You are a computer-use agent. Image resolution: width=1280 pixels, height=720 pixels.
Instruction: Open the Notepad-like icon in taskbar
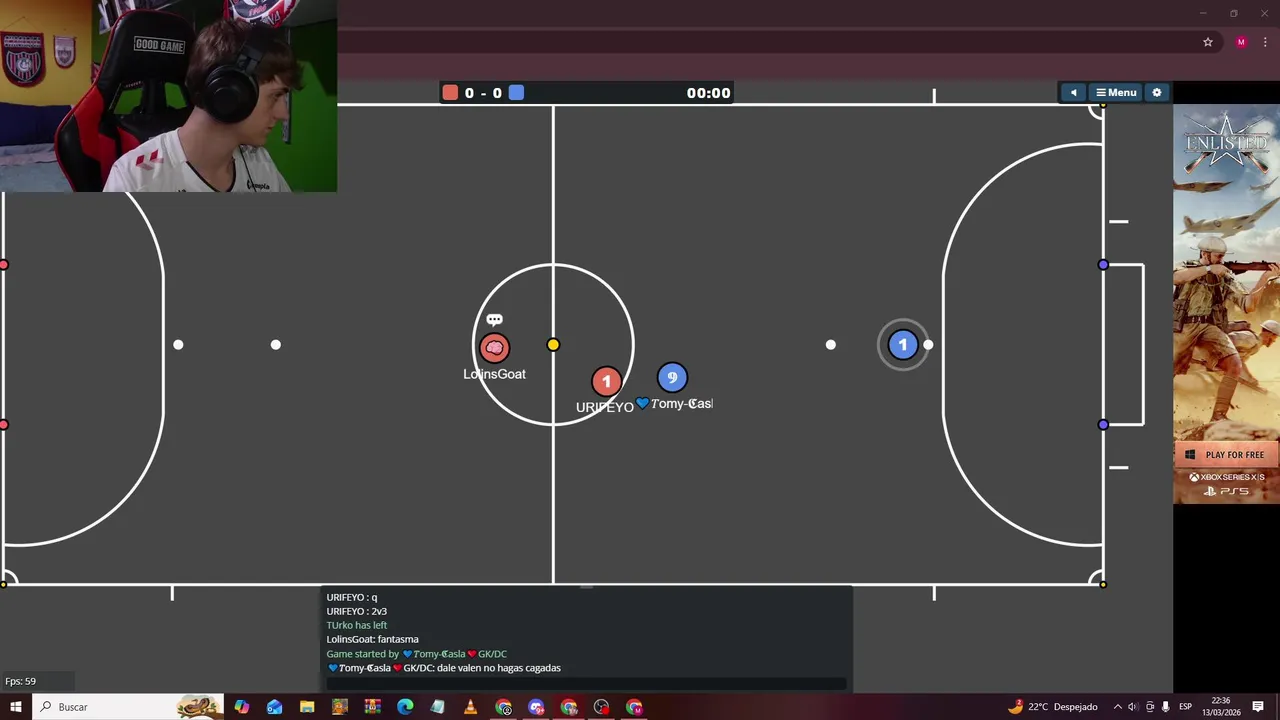click(438, 707)
